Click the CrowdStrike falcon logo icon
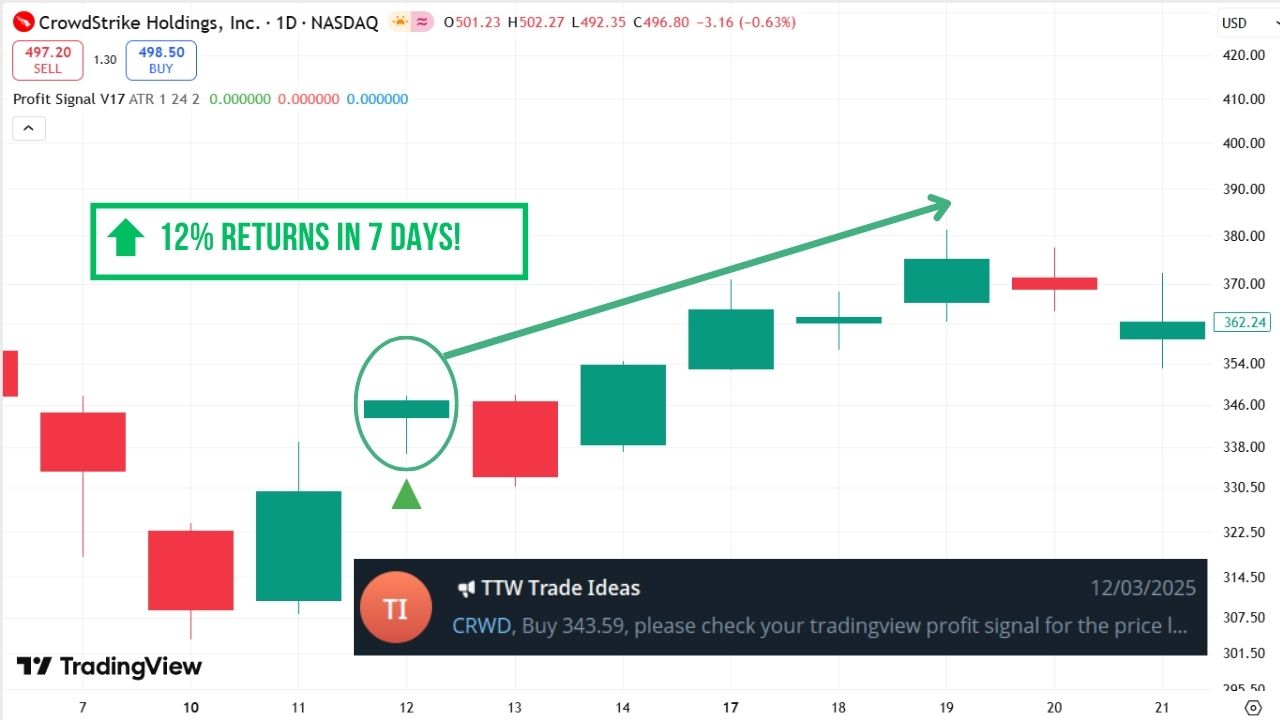 (x=23, y=22)
